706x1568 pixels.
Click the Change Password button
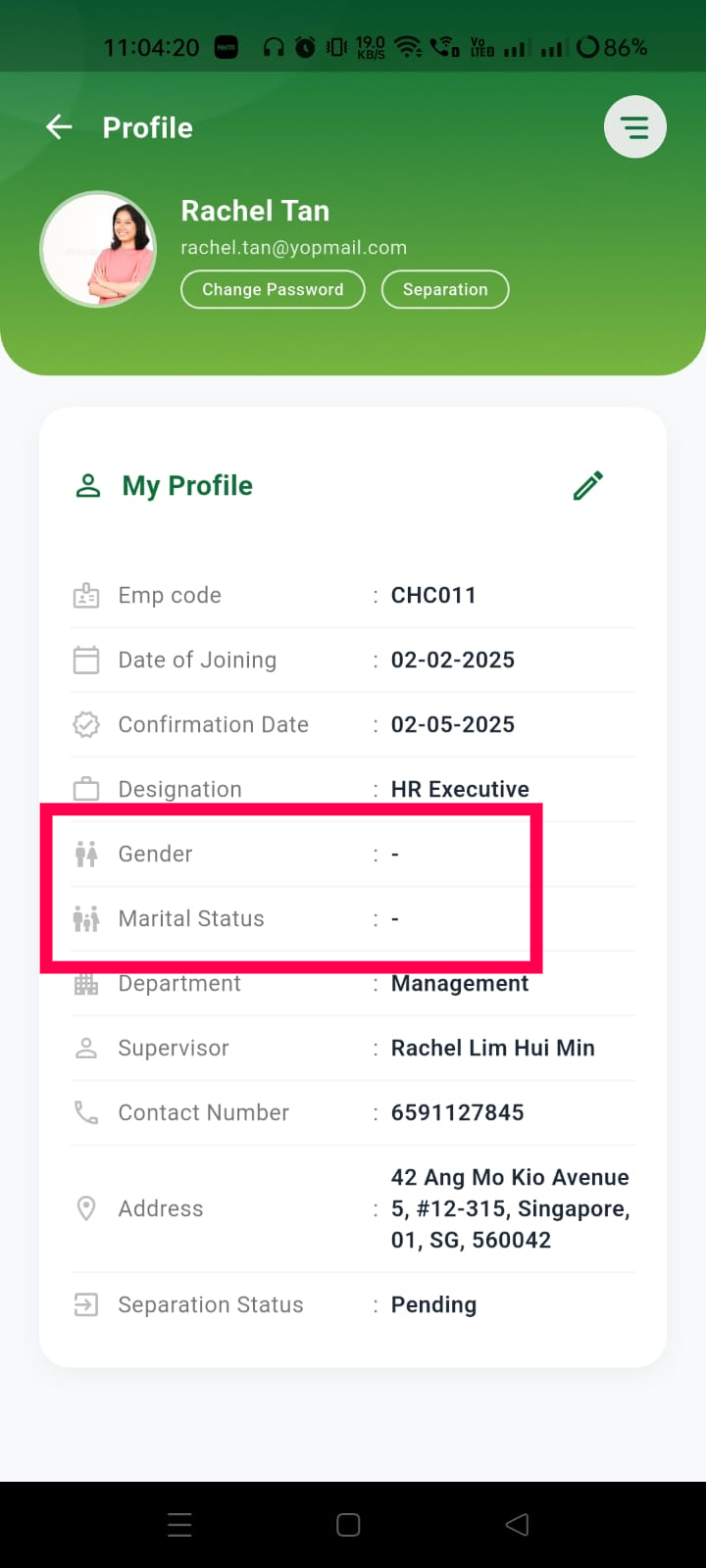(273, 289)
